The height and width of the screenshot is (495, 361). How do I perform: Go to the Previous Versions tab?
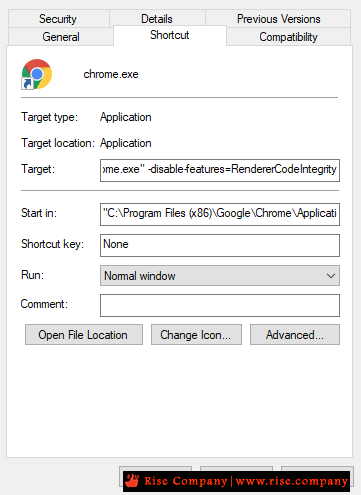278,19
